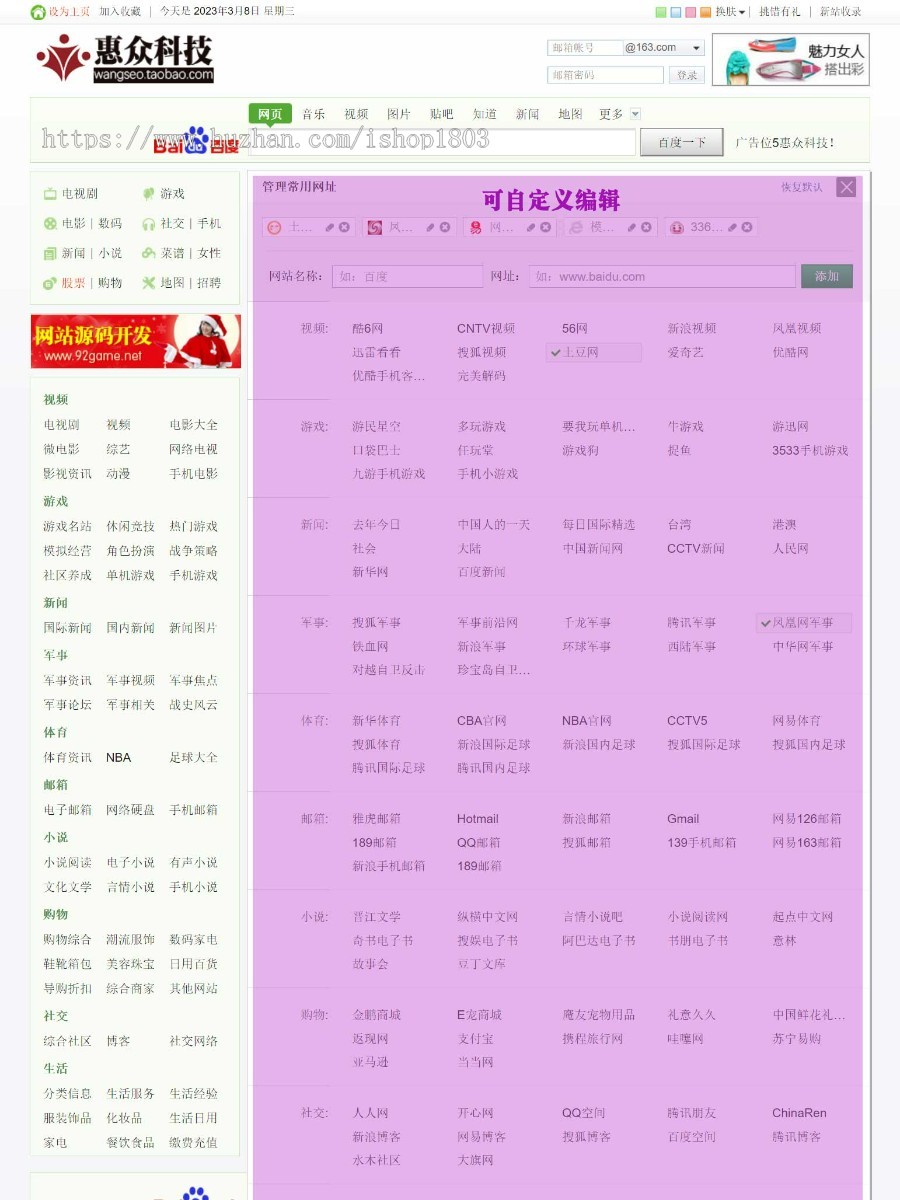Open the 换肤 skin dropdown
Screen dimensions: 900x1200
[x=730, y=12]
